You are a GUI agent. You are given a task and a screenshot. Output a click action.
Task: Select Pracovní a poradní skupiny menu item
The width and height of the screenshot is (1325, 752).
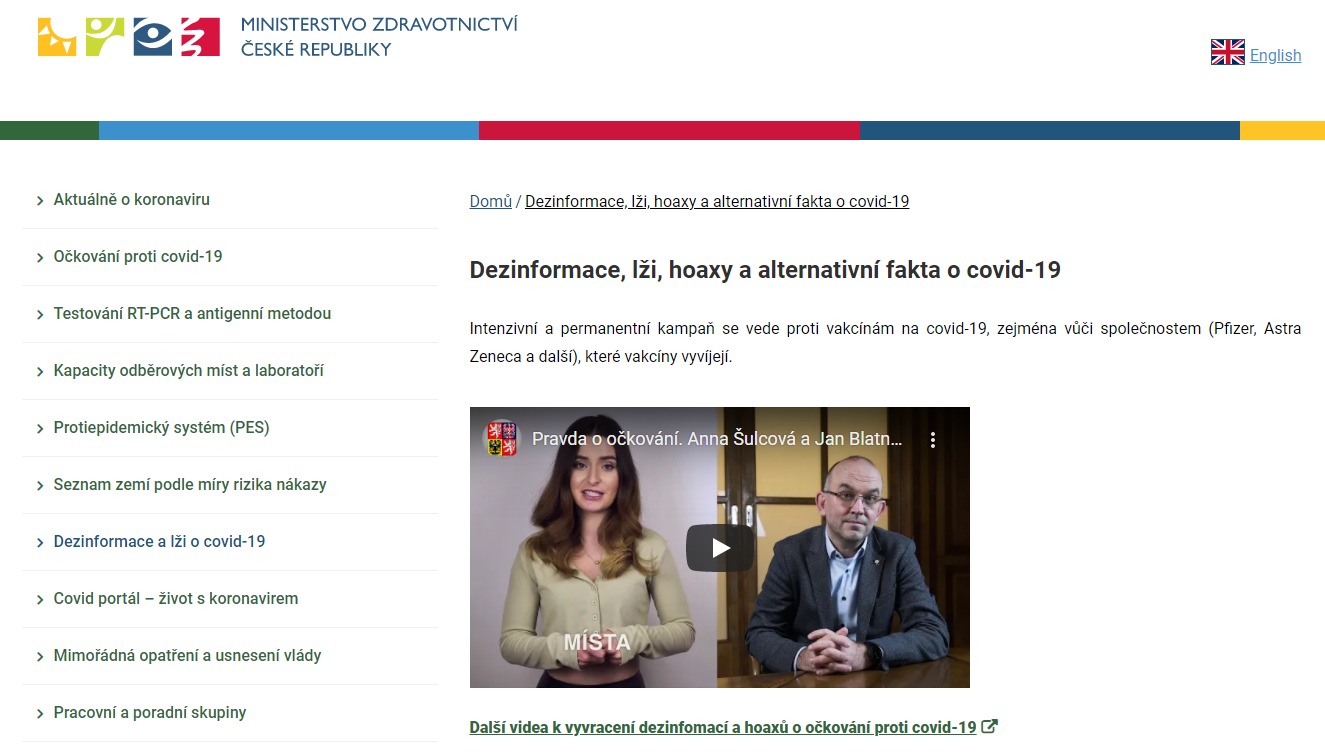(x=150, y=713)
